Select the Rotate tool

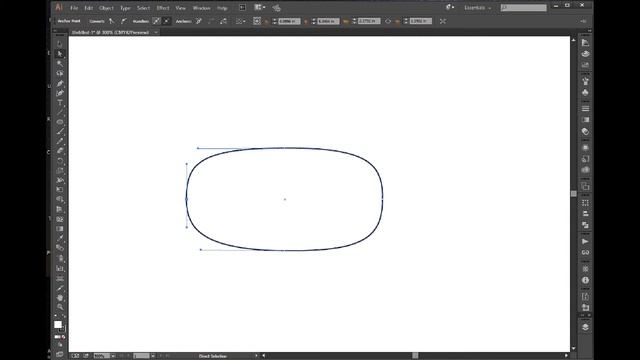point(60,161)
